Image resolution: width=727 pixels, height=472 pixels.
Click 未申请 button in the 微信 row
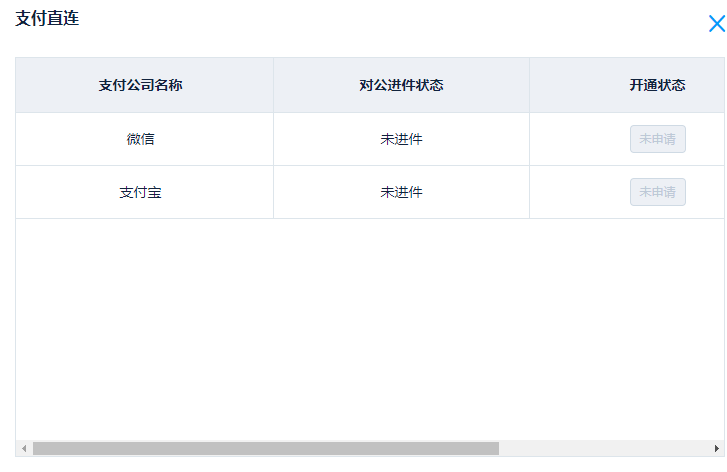click(657, 139)
